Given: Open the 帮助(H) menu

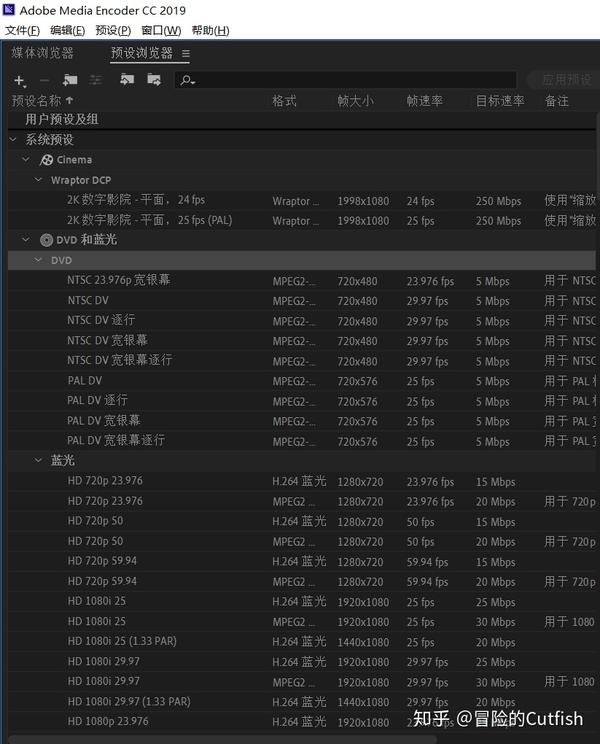Looking at the screenshot, I should 210,30.
